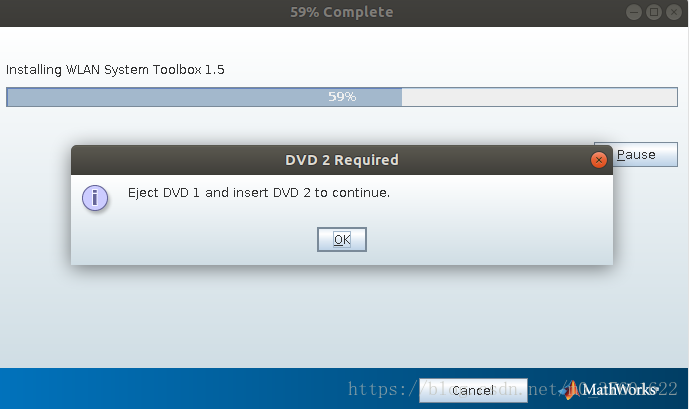
Task: Close the DVD 2 Required dialog
Action: click(598, 160)
